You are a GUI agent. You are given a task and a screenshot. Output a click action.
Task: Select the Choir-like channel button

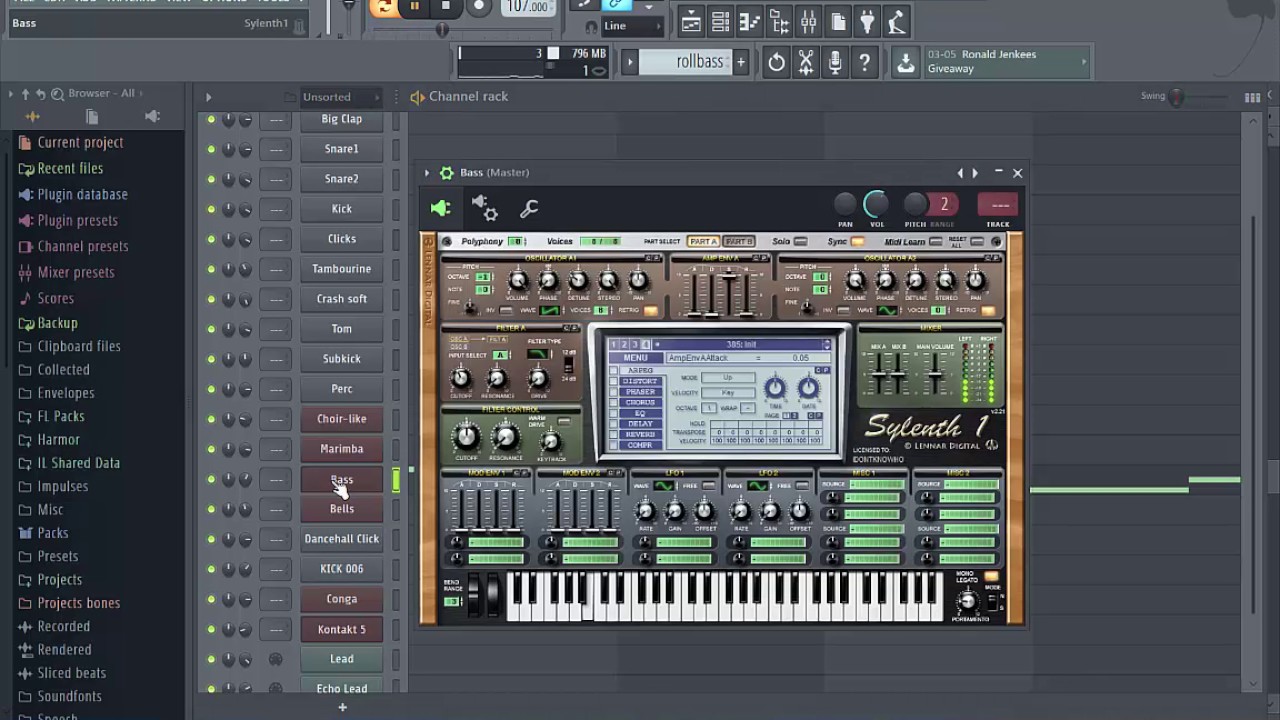point(342,419)
